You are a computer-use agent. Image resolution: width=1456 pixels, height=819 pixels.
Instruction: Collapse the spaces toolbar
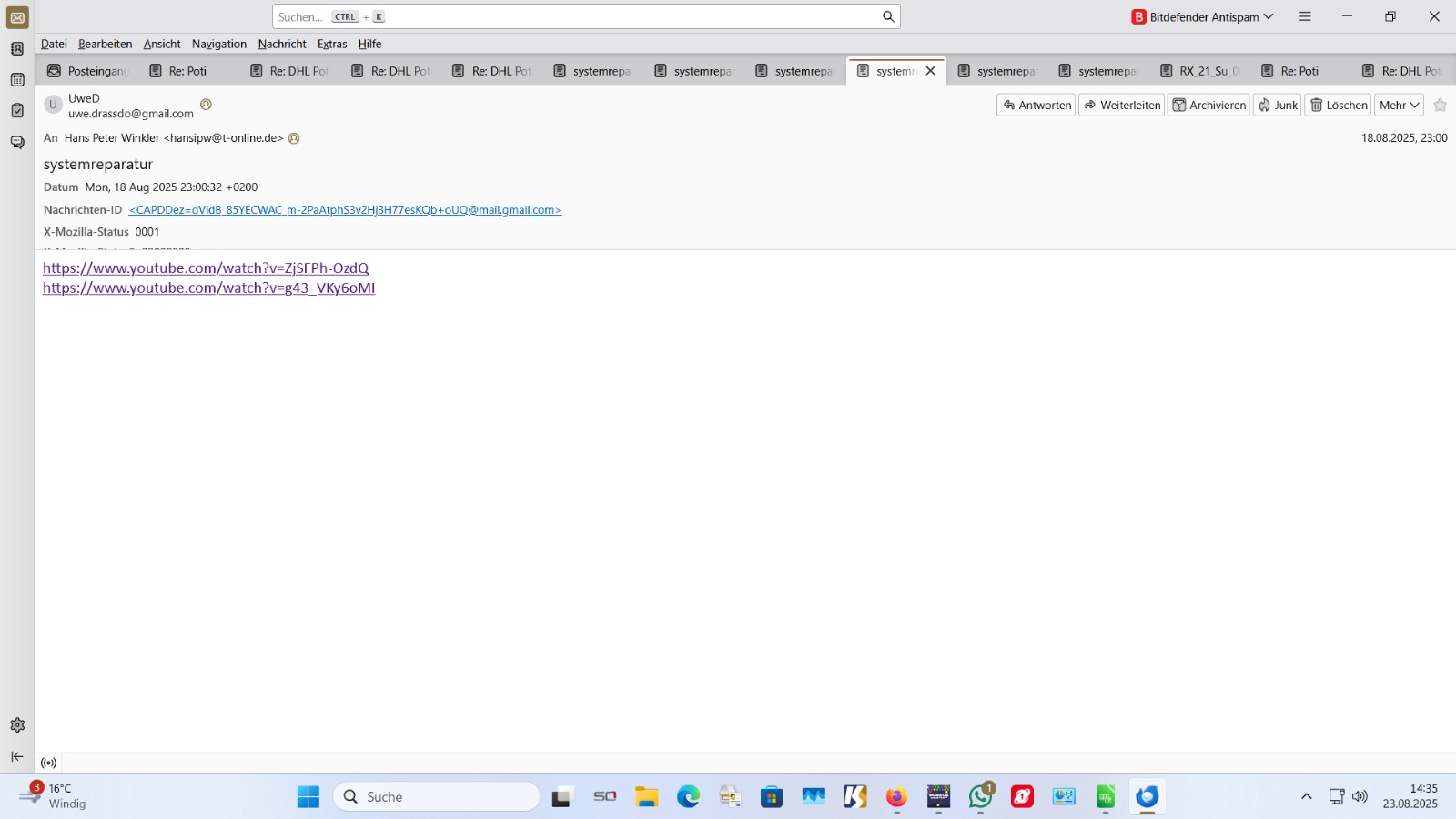point(17,756)
